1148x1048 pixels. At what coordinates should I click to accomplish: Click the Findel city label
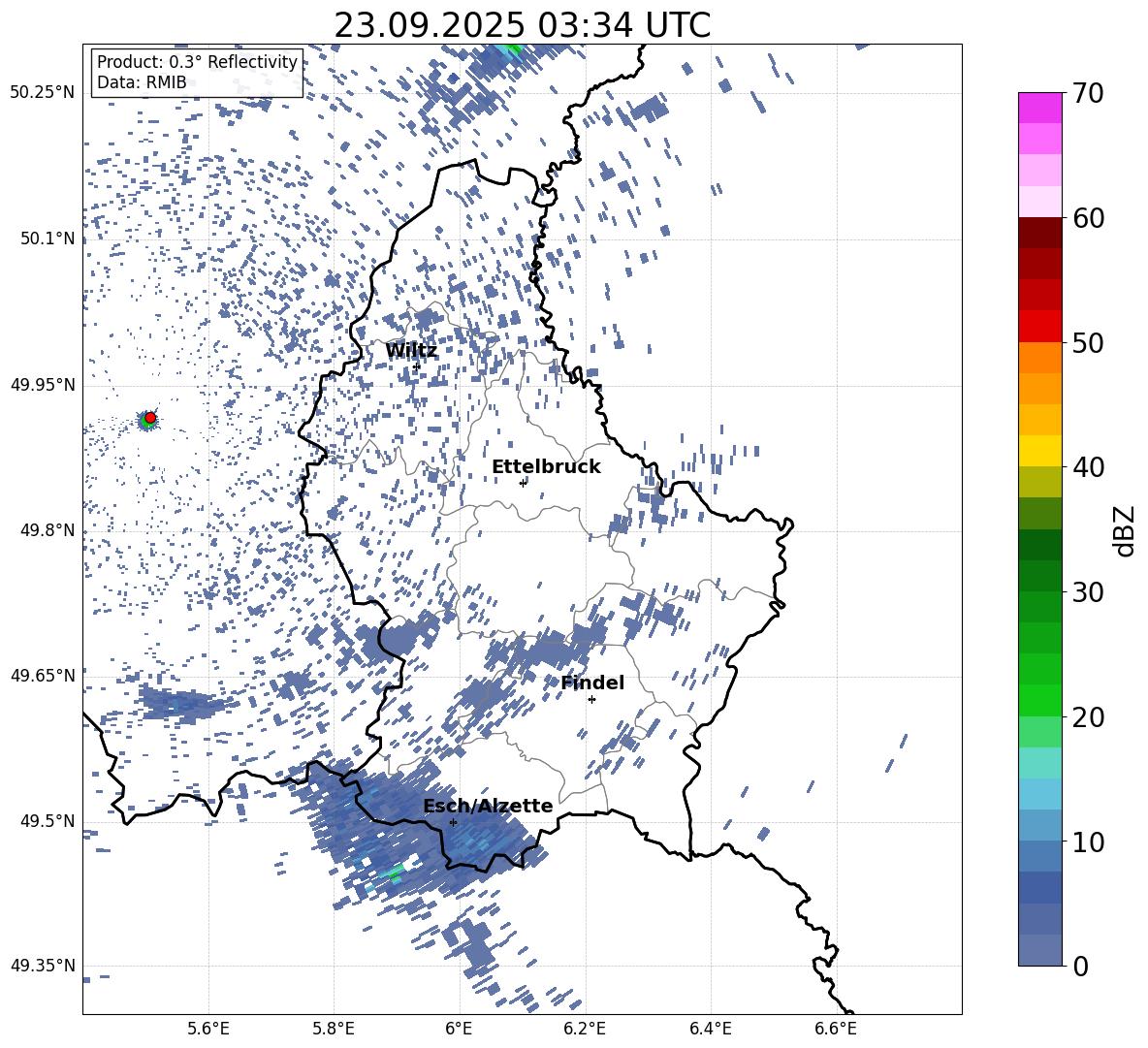pos(592,683)
